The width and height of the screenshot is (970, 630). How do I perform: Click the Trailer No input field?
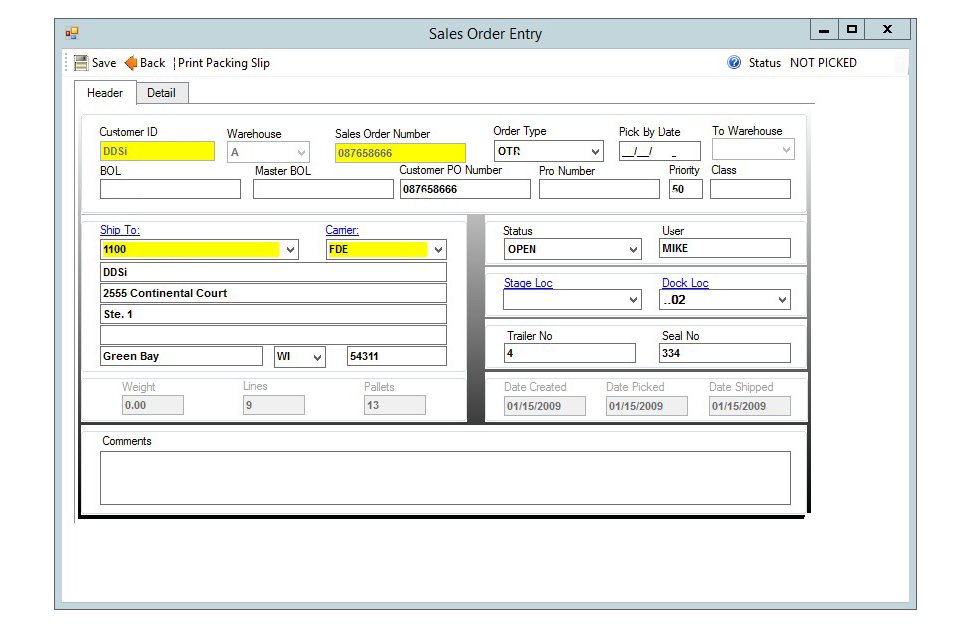(x=569, y=353)
